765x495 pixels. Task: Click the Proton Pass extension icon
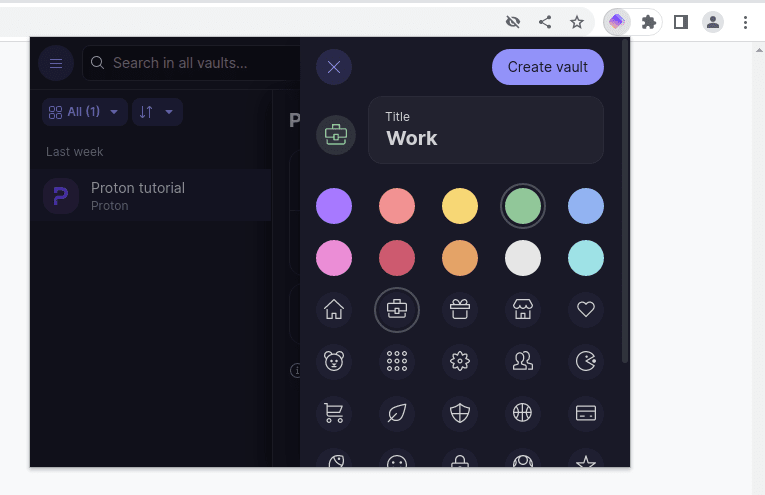(x=617, y=22)
